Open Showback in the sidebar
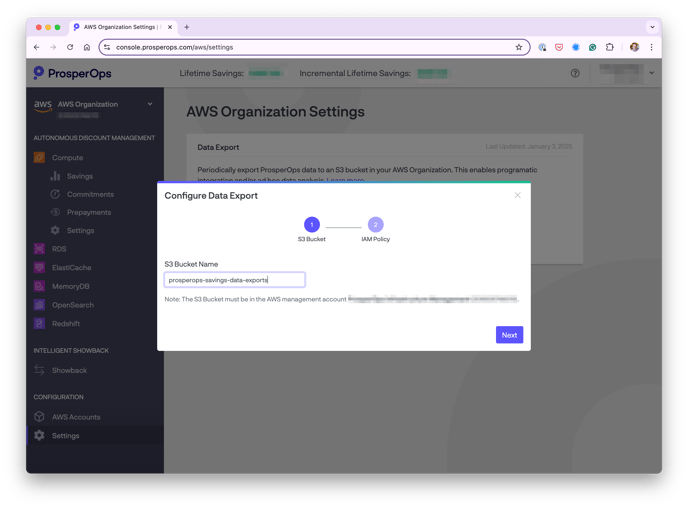 [69, 370]
